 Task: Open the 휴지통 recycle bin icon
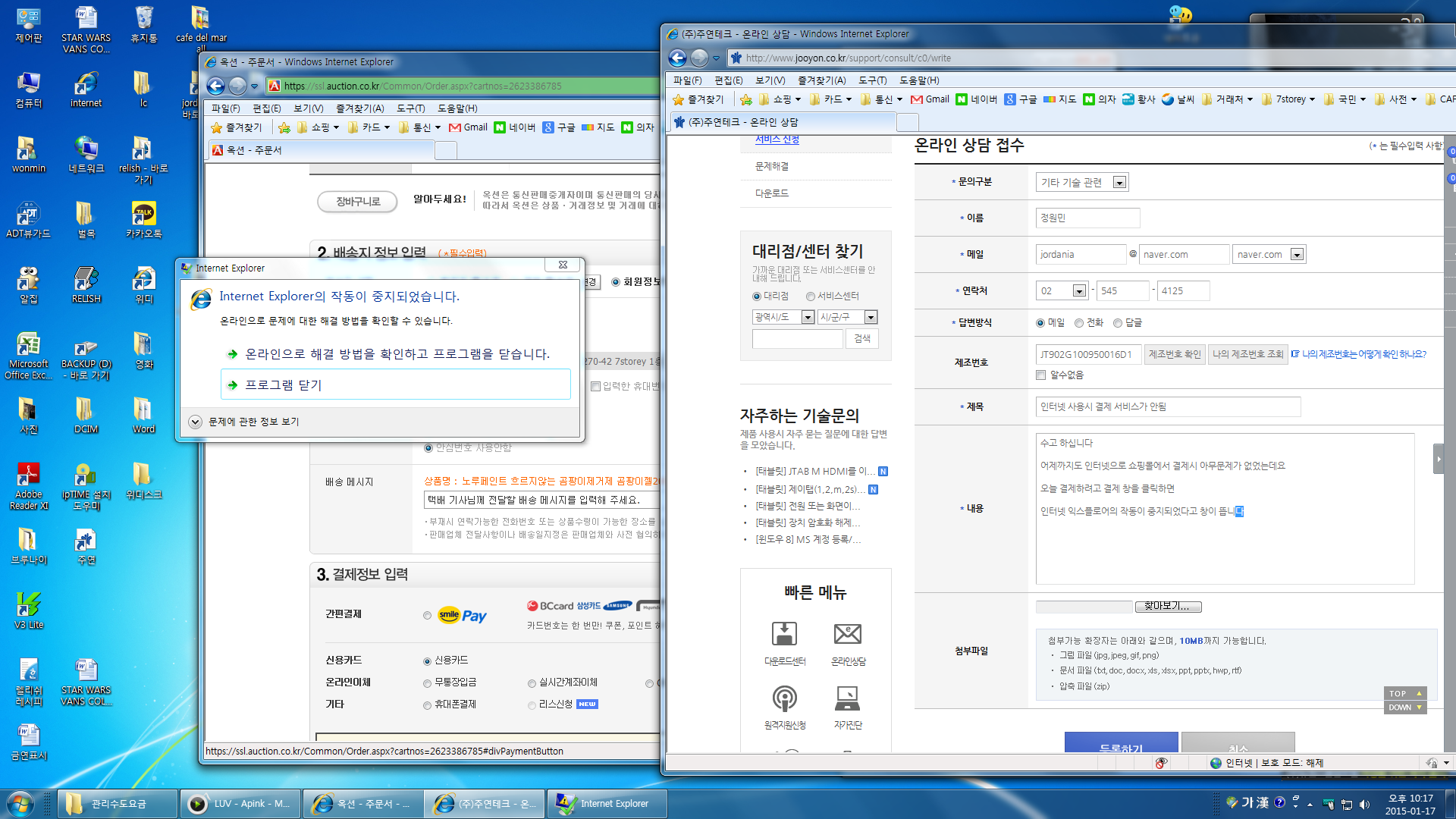point(143,24)
